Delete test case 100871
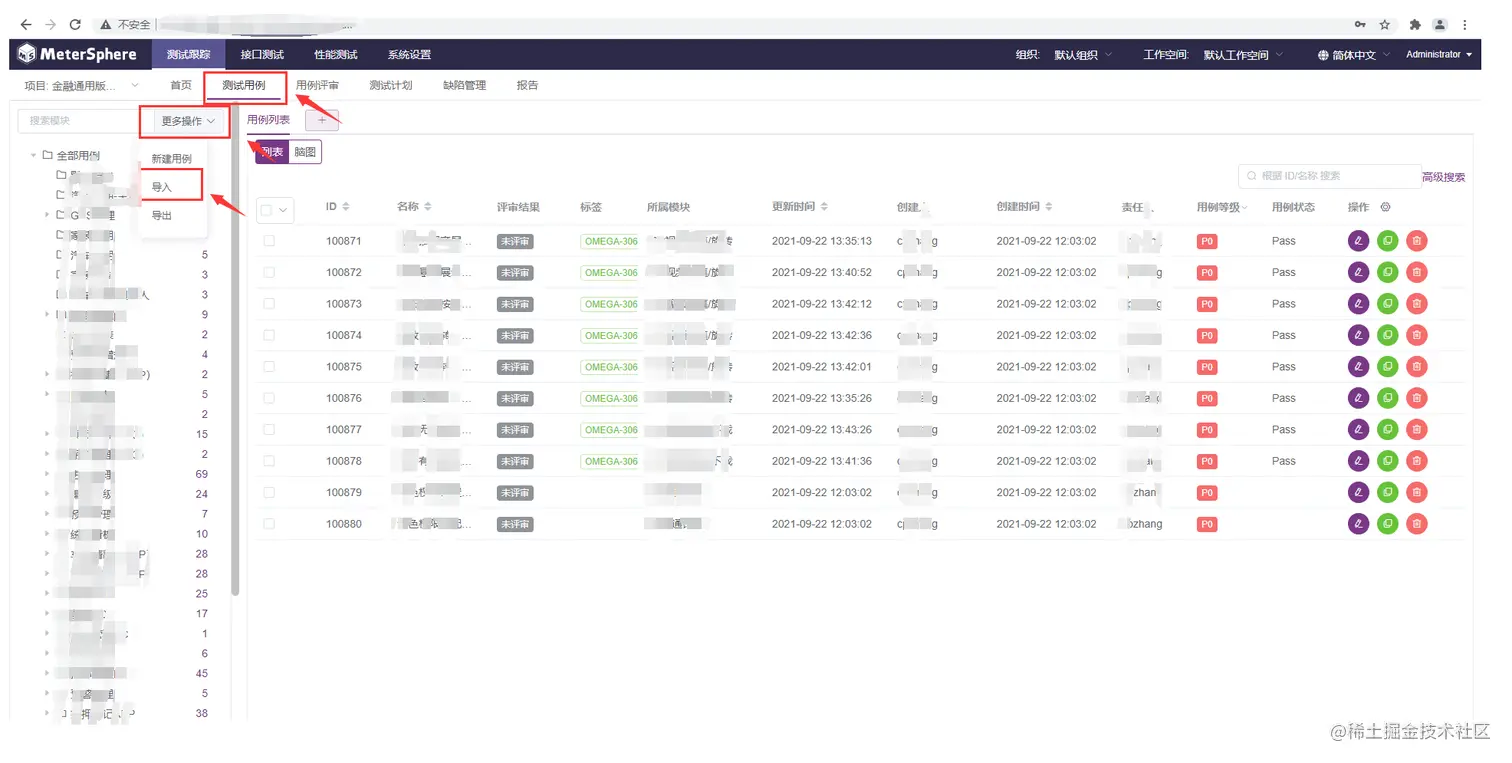 coord(1416,241)
